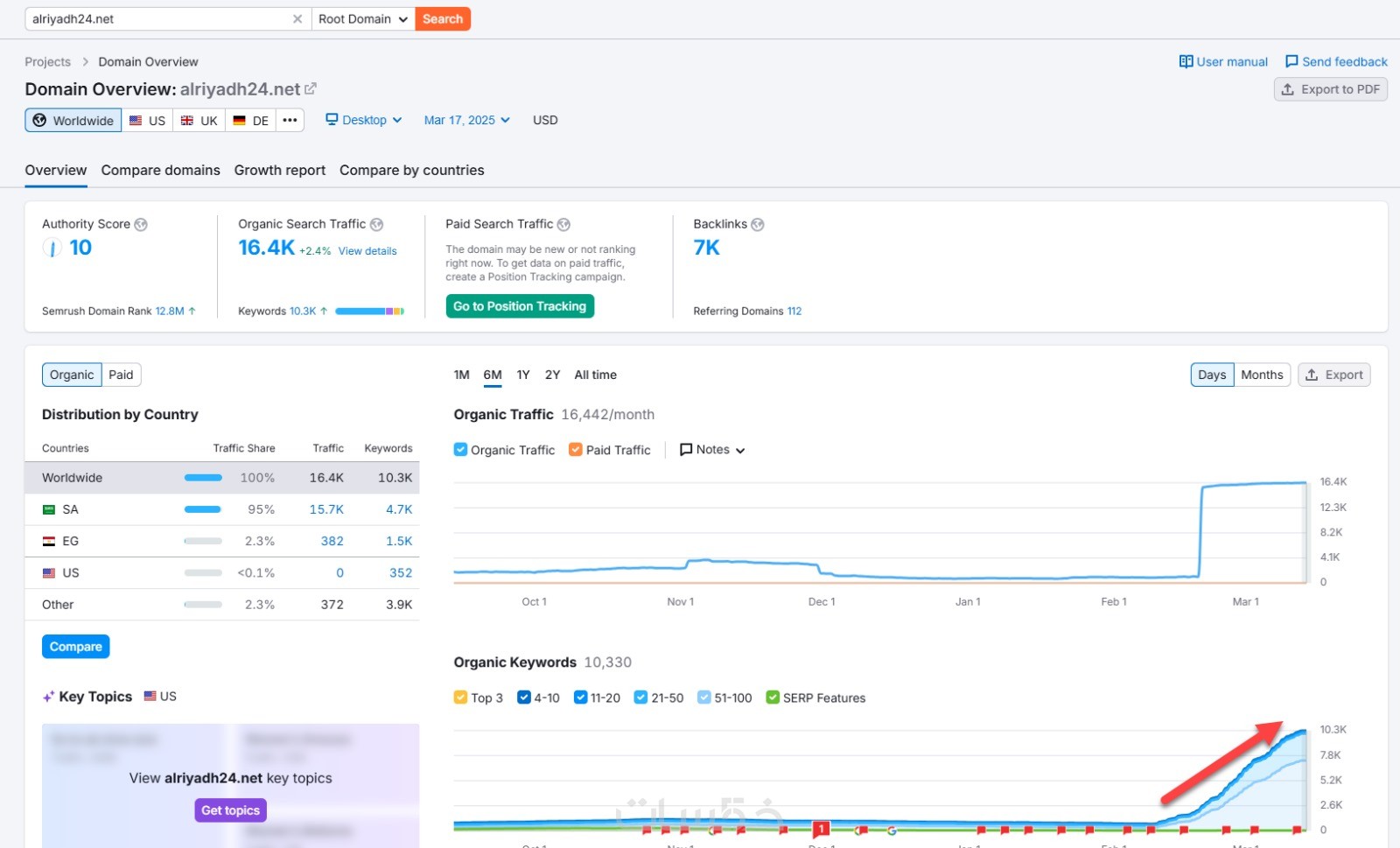Viewport: 1400px width, 848px height.
Task: Click the Google update marker on keywords chart
Action: pyautogui.click(x=892, y=830)
